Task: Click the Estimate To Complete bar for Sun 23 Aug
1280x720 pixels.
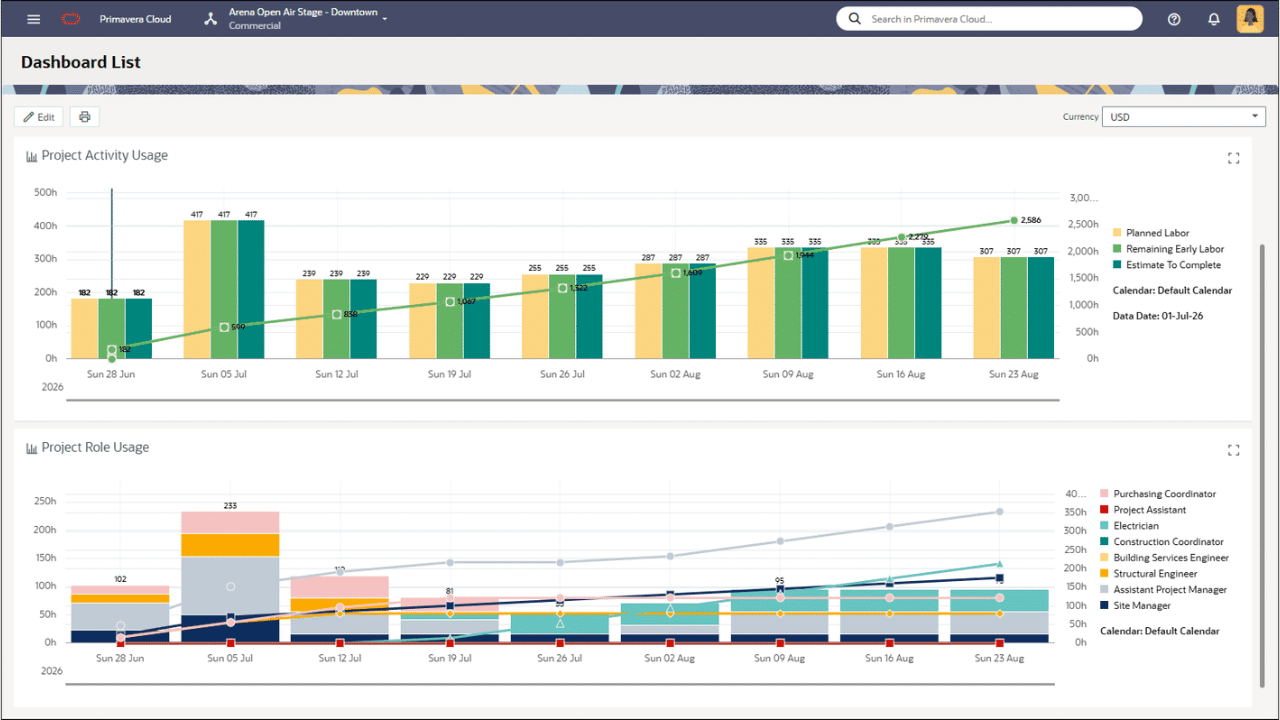Action: point(1042,307)
